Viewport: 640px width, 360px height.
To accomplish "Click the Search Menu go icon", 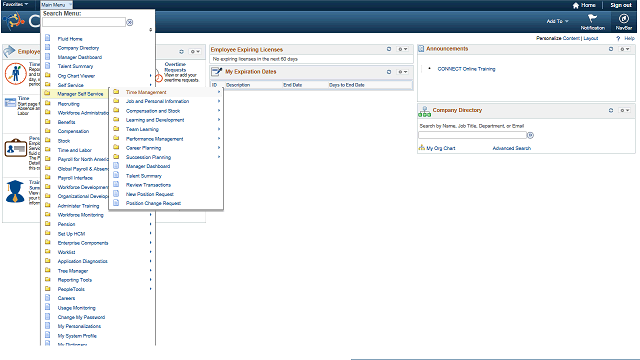I will pyautogui.click(x=130, y=22).
